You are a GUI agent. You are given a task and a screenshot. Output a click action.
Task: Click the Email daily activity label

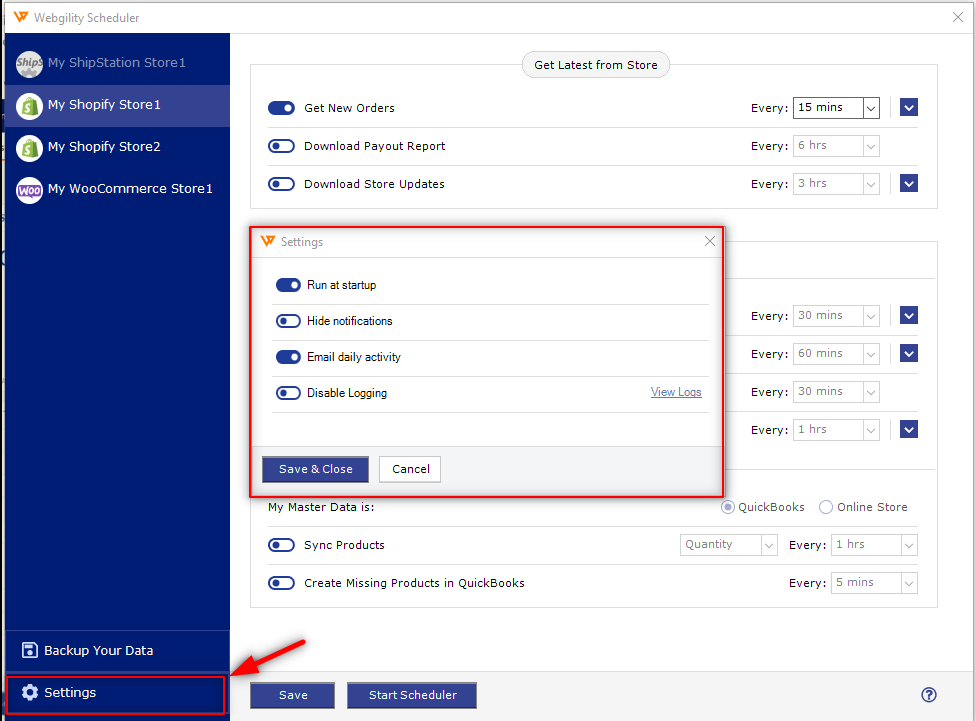[354, 357]
